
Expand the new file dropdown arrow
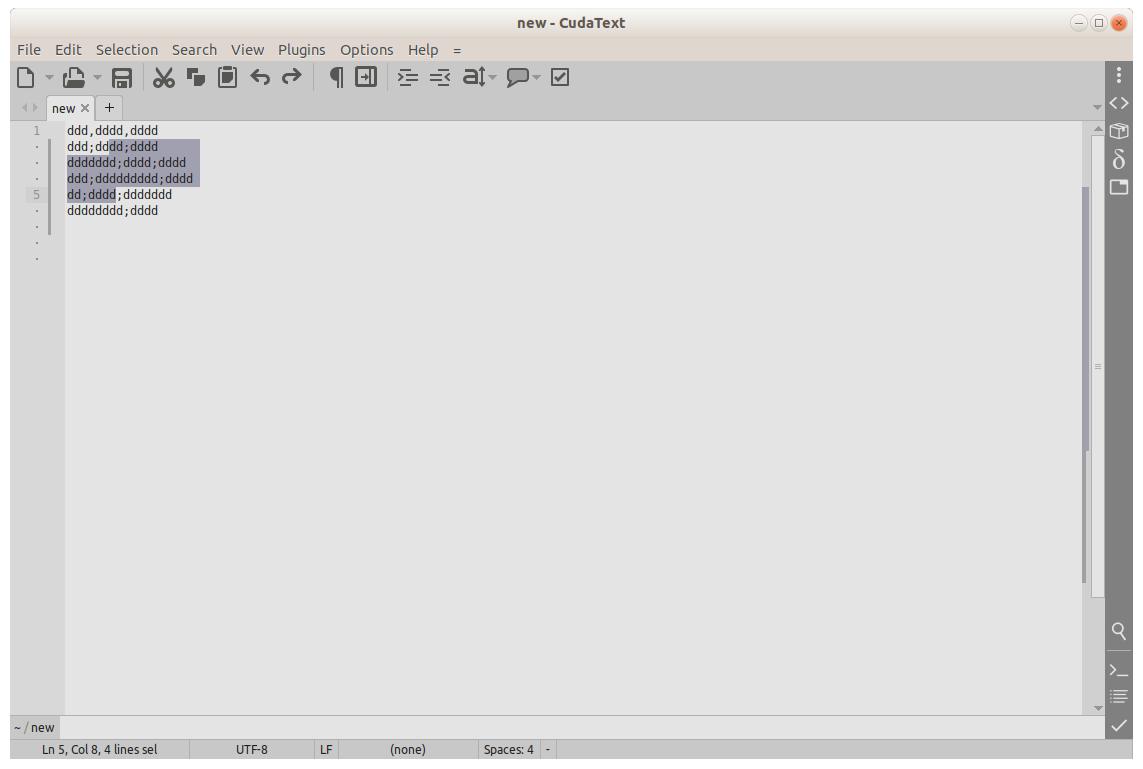[x=49, y=78]
